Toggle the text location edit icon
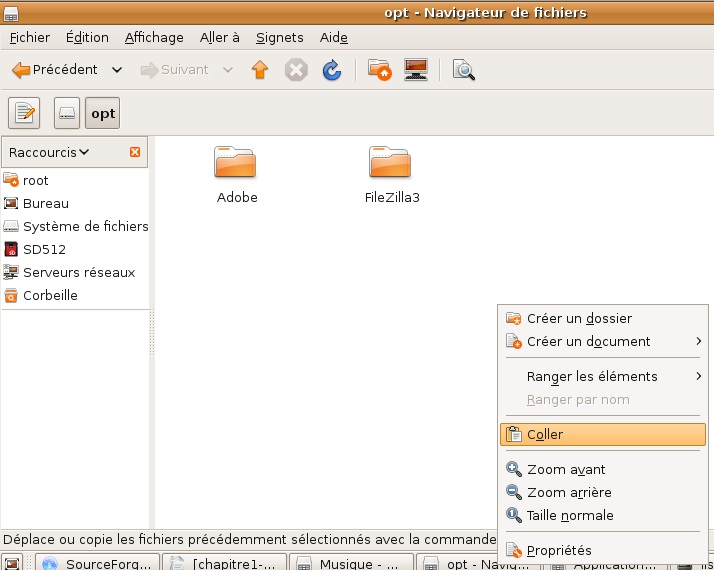This screenshot has width=714, height=570. 24,113
